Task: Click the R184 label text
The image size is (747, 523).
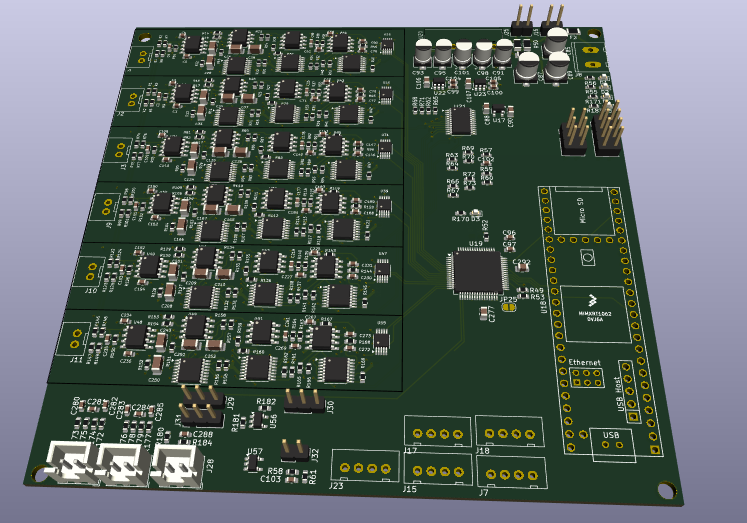Action: pos(202,443)
